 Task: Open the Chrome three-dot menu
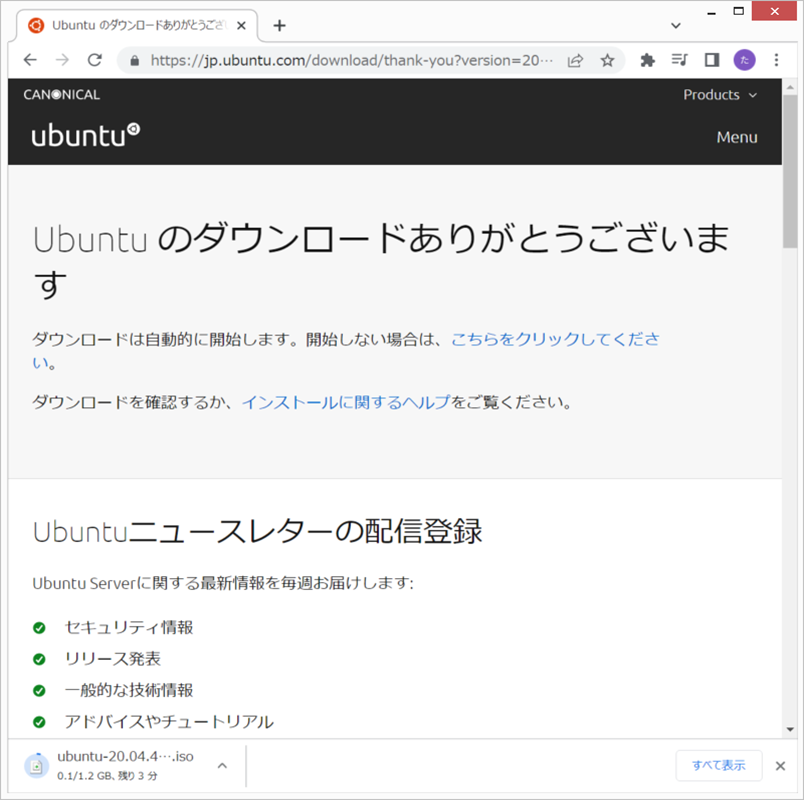pyautogui.click(x=776, y=60)
